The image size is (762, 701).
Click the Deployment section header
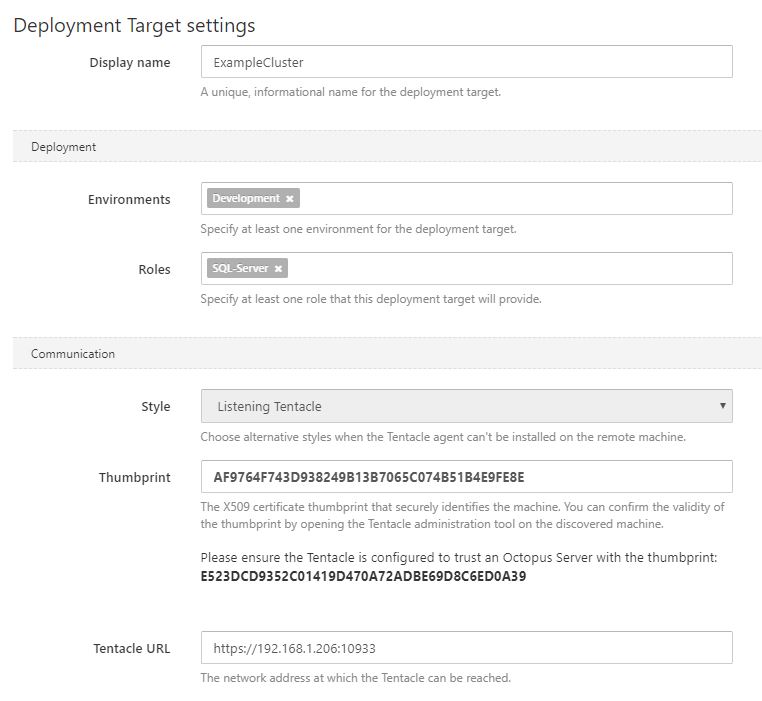(x=63, y=147)
